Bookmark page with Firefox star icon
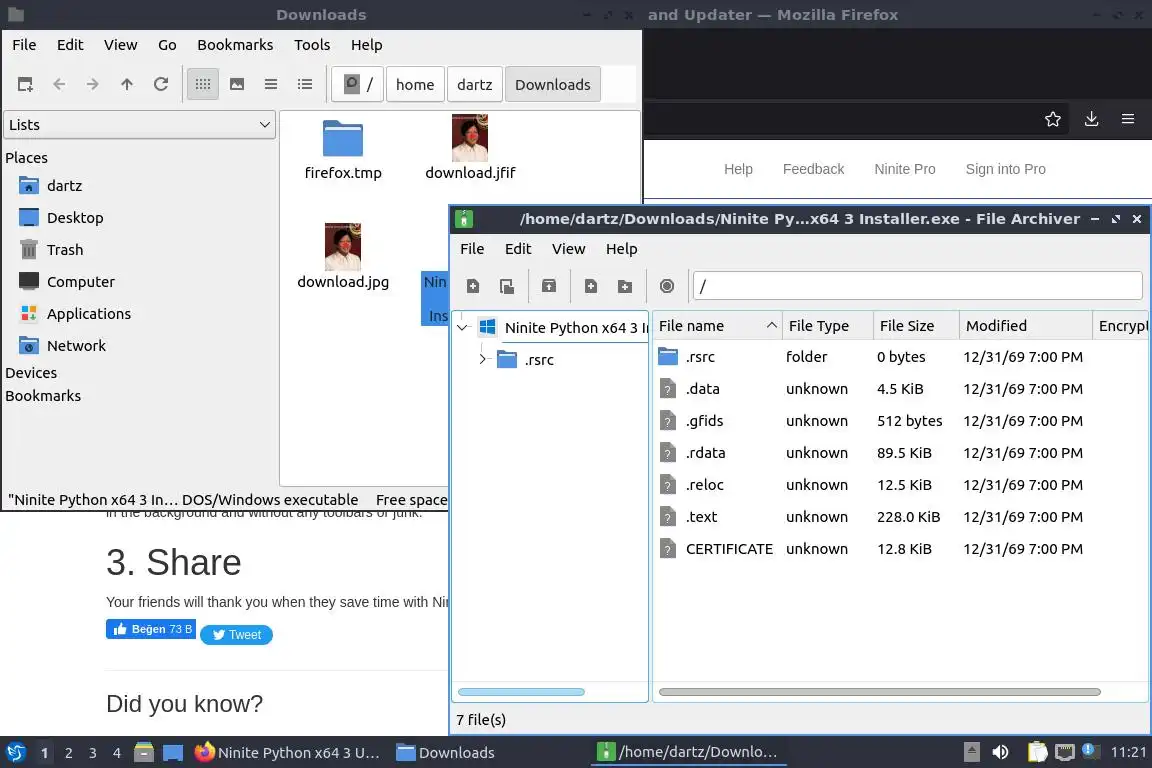Viewport: 1152px width, 768px height. tap(1053, 119)
